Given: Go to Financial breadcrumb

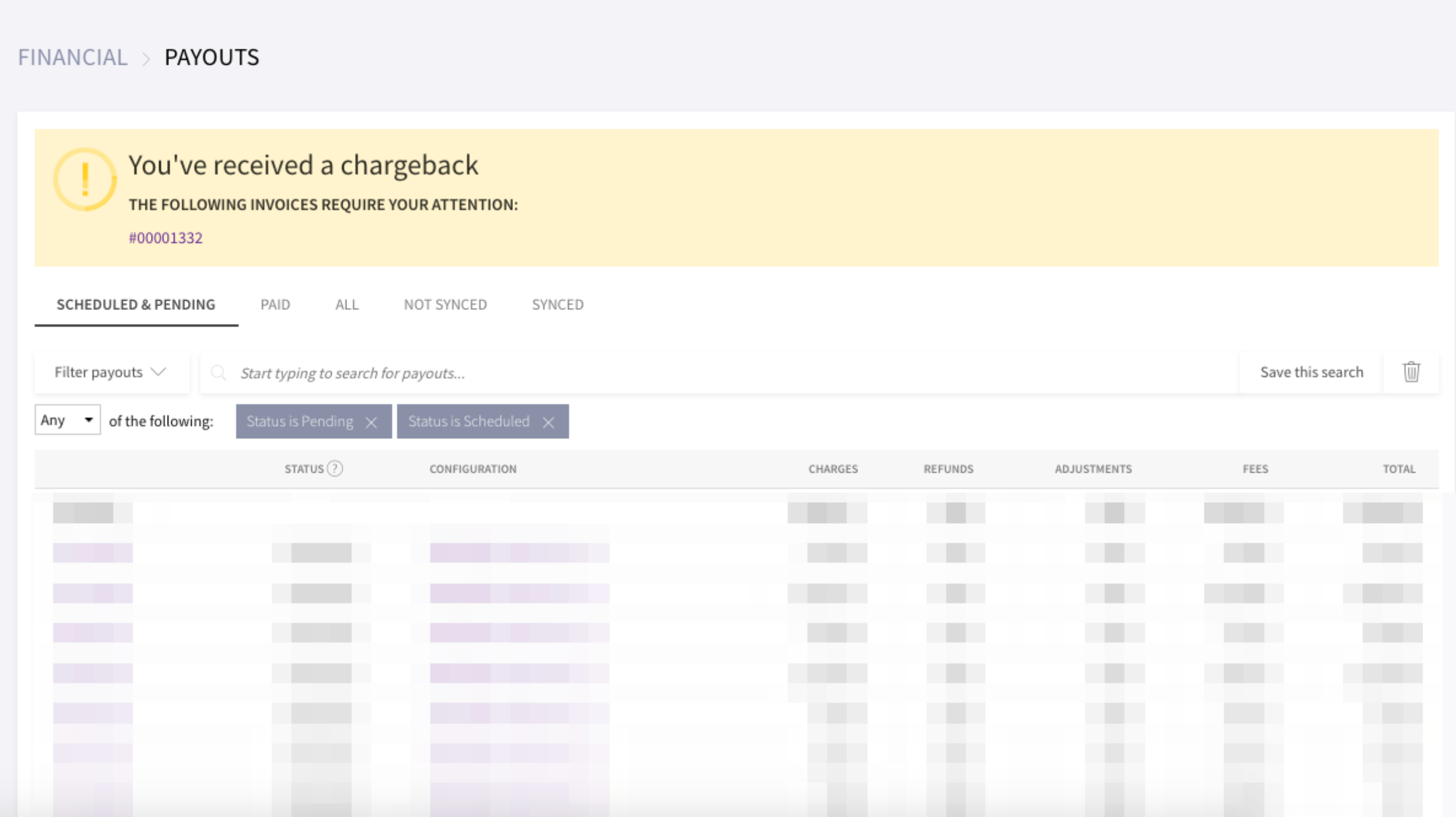Looking at the screenshot, I should pyautogui.click(x=73, y=57).
